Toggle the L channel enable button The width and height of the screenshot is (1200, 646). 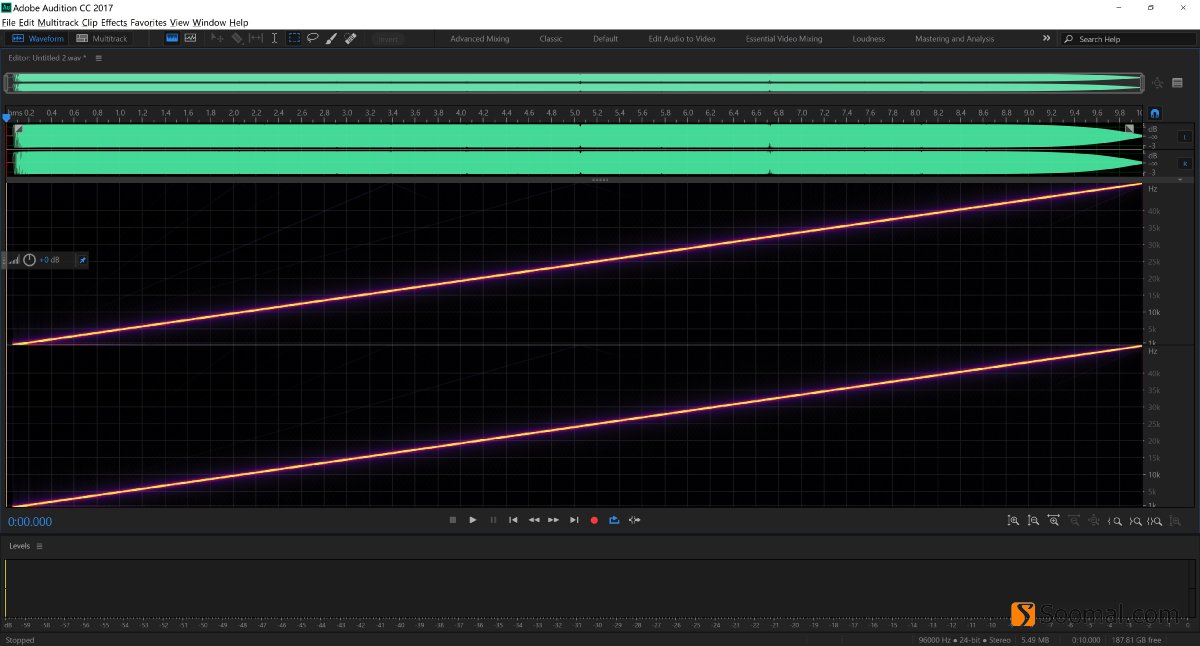coord(1185,136)
